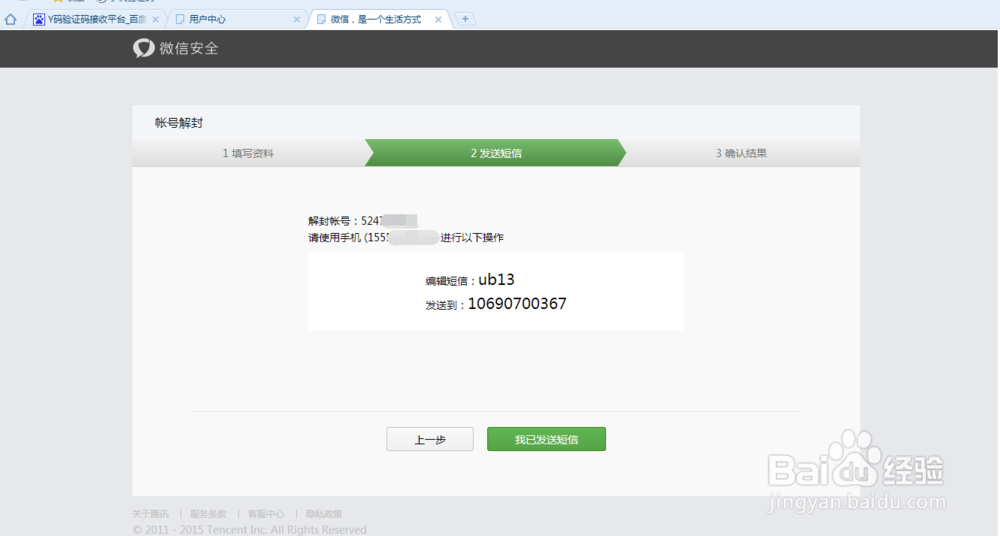The image size is (1000, 536).
Task: Click the Baidu paw favicon on first tab
Action: [39, 19]
